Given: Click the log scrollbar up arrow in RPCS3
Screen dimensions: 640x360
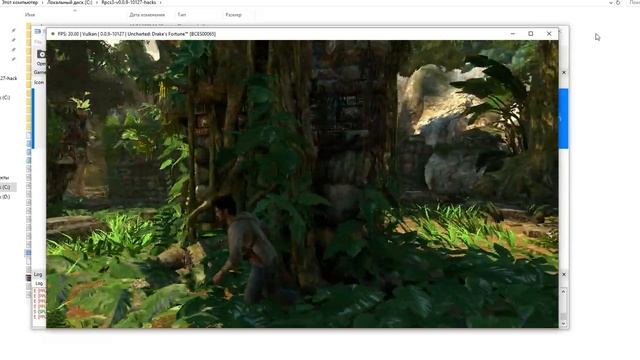Looking at the screenshot, I should point(564,292).
